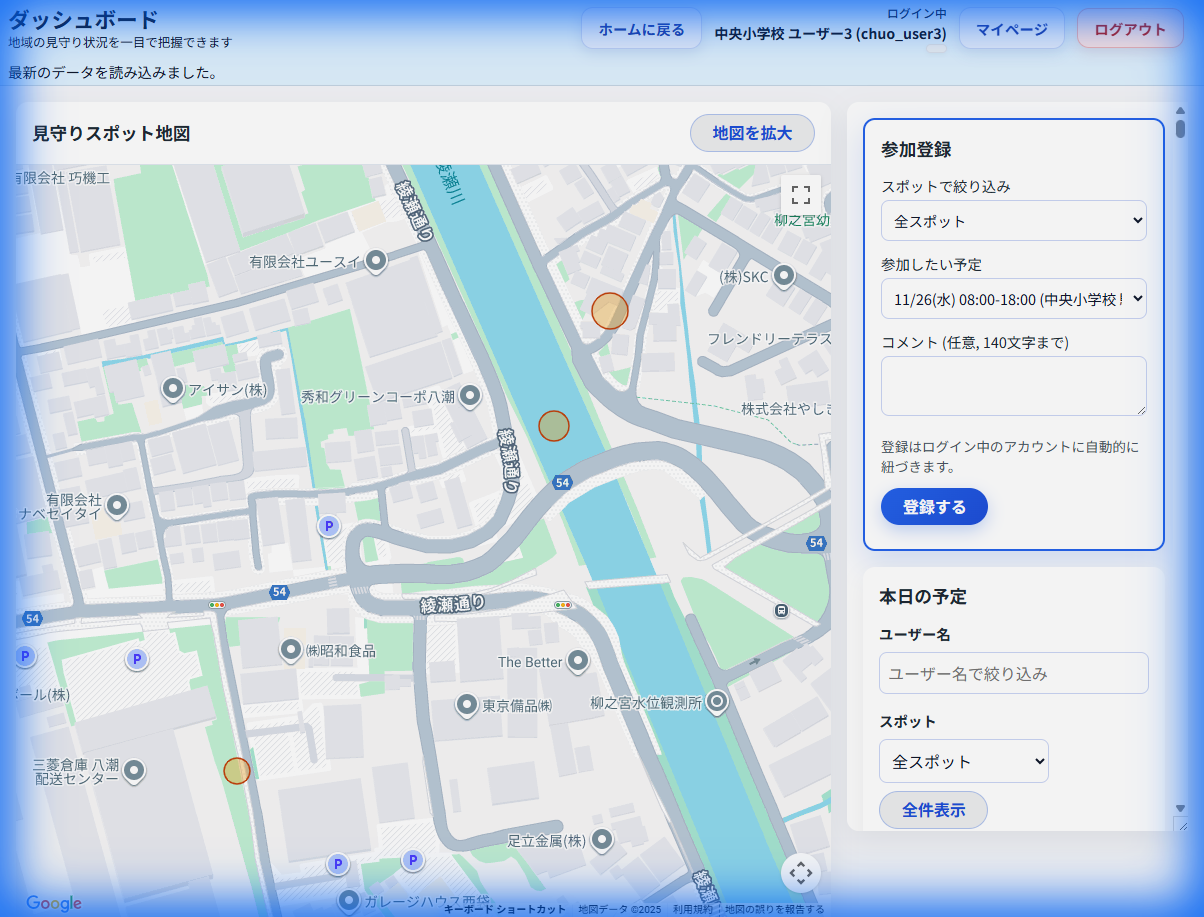Image resolution: width=1204 pixels, height=917 pixels.
Task: Open the スポットで絞り込み dropdown
Action: pyautogui.click(x=1013, y=221)
